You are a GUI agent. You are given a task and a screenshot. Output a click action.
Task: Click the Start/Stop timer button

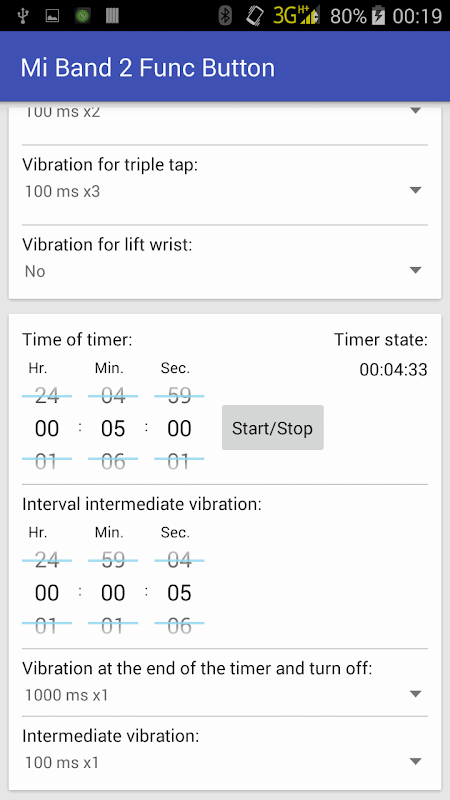click(x=272, y=428)
